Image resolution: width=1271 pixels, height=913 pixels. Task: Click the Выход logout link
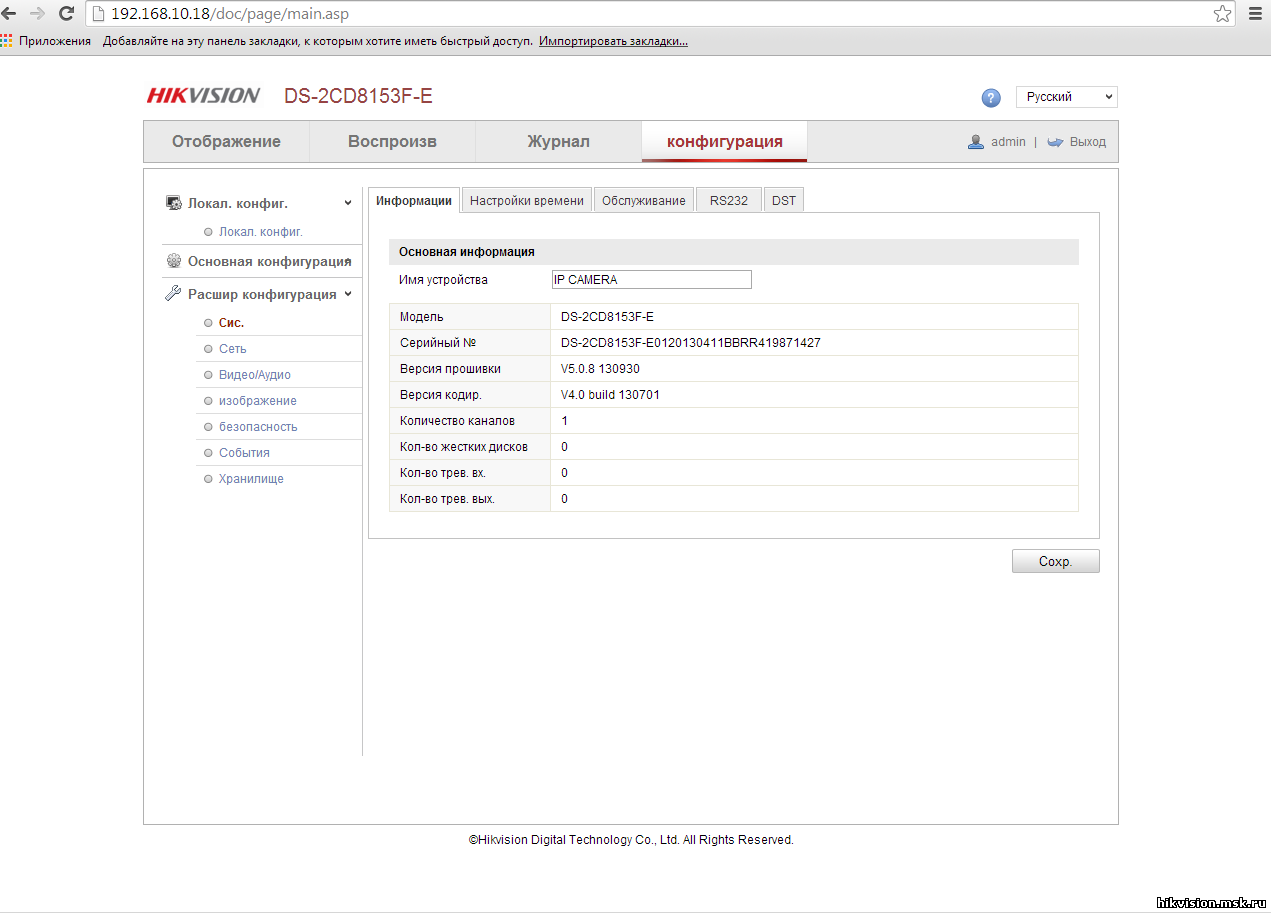[1088, 142]
